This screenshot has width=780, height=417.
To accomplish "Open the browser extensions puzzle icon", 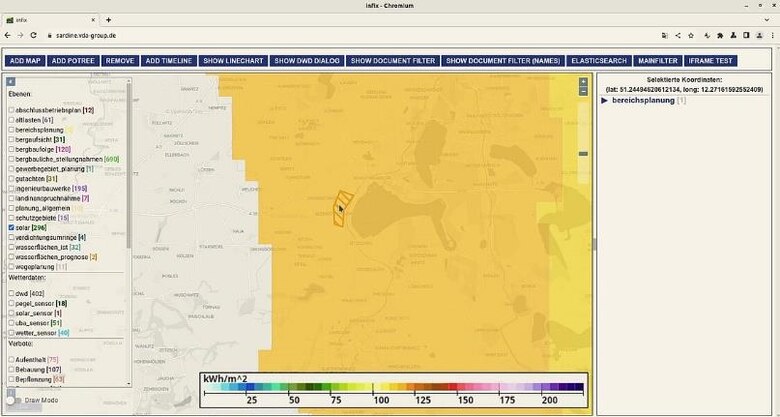I will (720, 35).
